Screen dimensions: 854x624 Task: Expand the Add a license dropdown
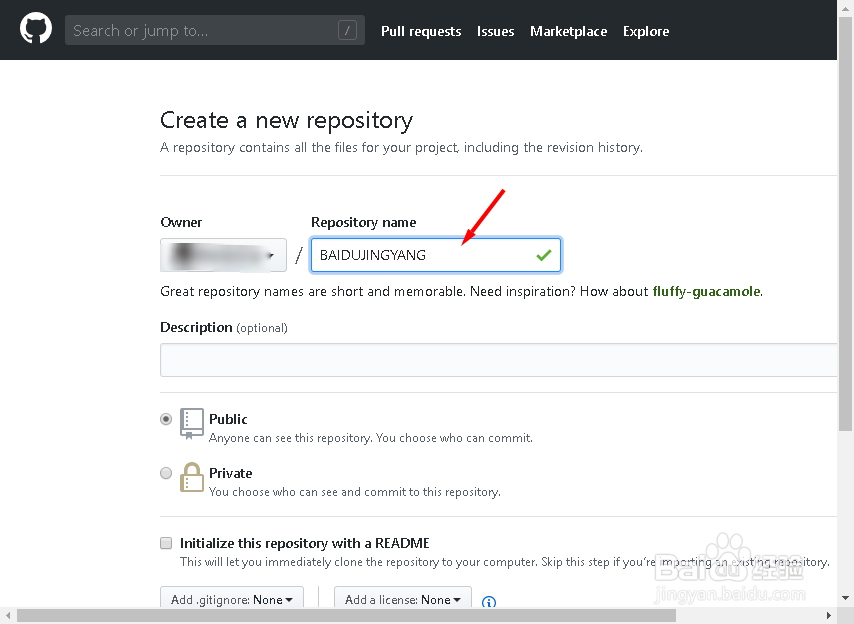coord(403,600)
